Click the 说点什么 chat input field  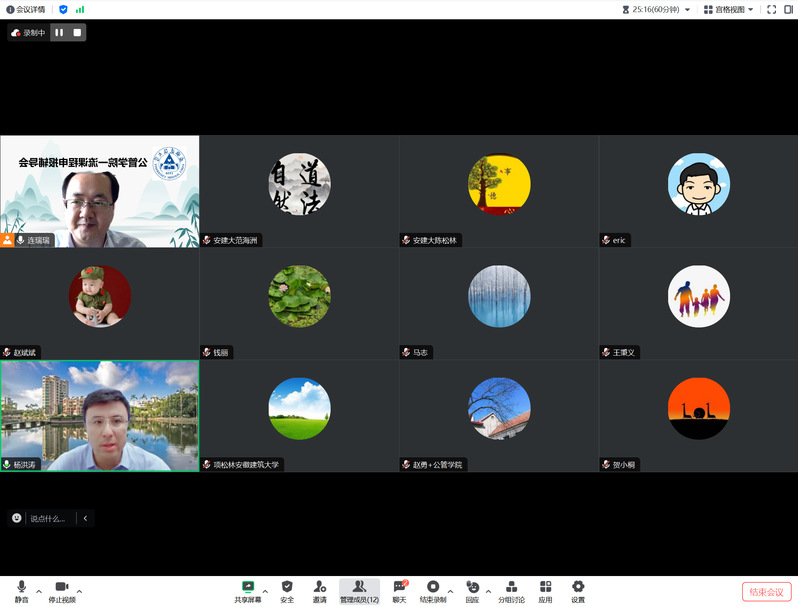(x=46, y=518)
